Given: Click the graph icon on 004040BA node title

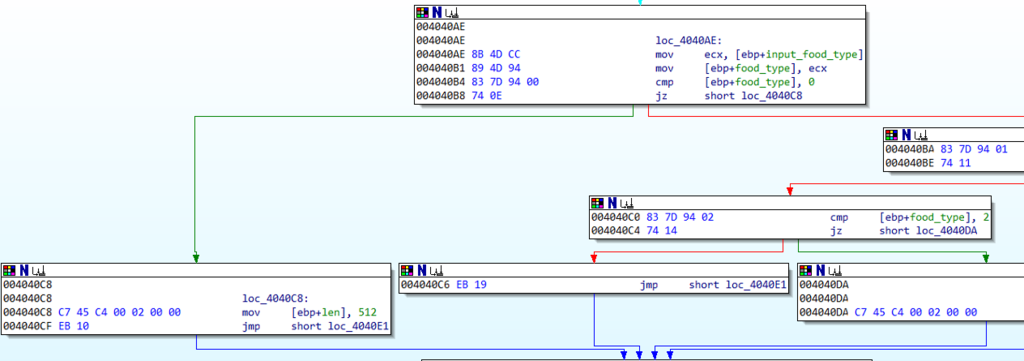Looking at the screenshot, I should 920,134.
